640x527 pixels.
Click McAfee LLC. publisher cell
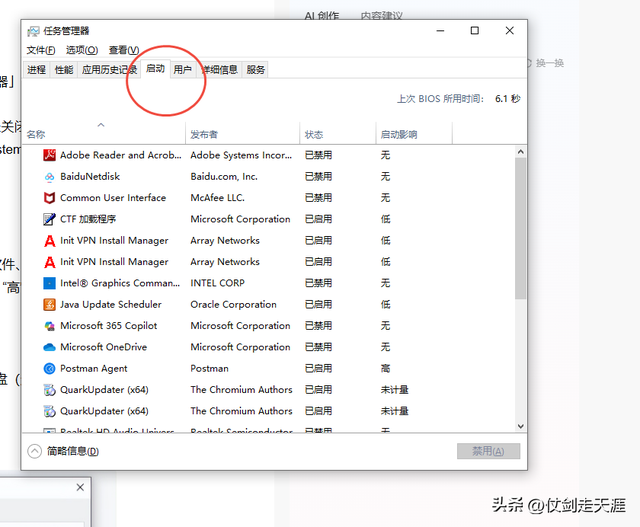(218, 198)
